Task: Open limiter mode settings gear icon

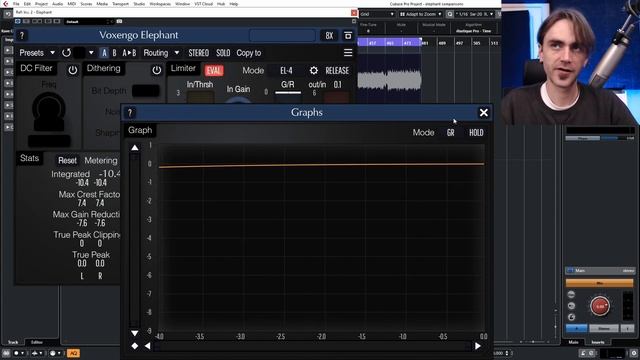Action: [x=313, y=71]
